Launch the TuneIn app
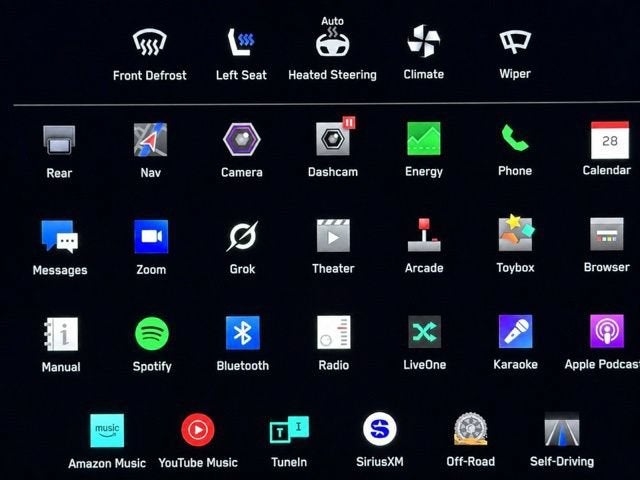Viewport: 640px width, 480px height. (x=289, y=429)
